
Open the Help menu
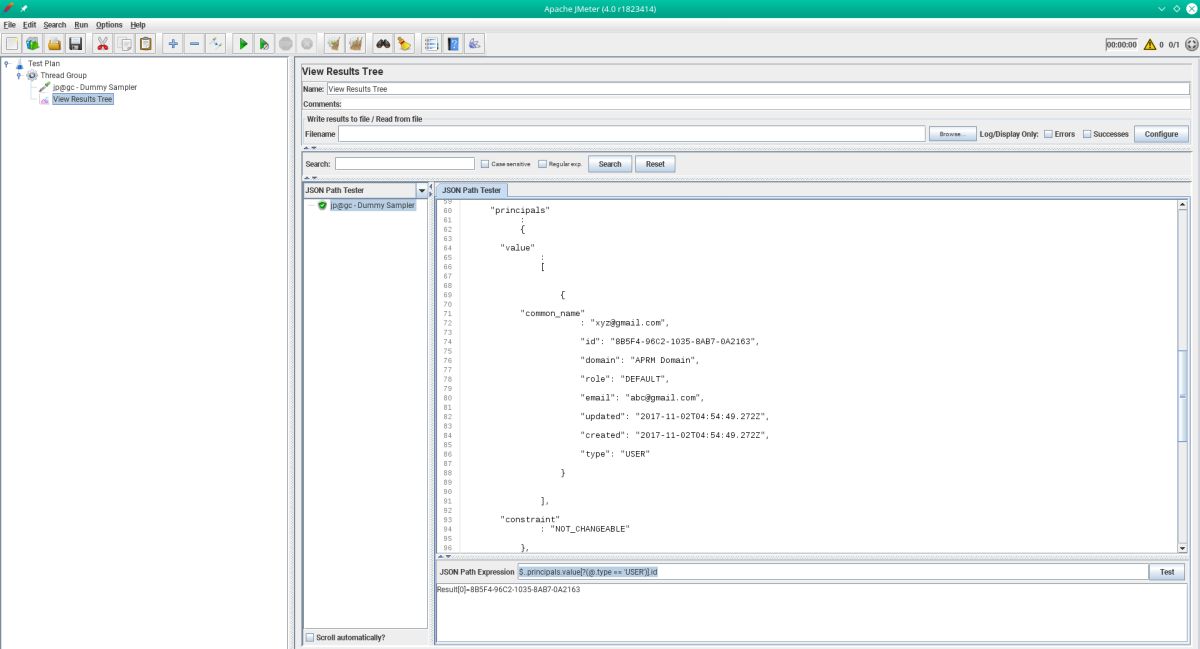tap(138, 24)
